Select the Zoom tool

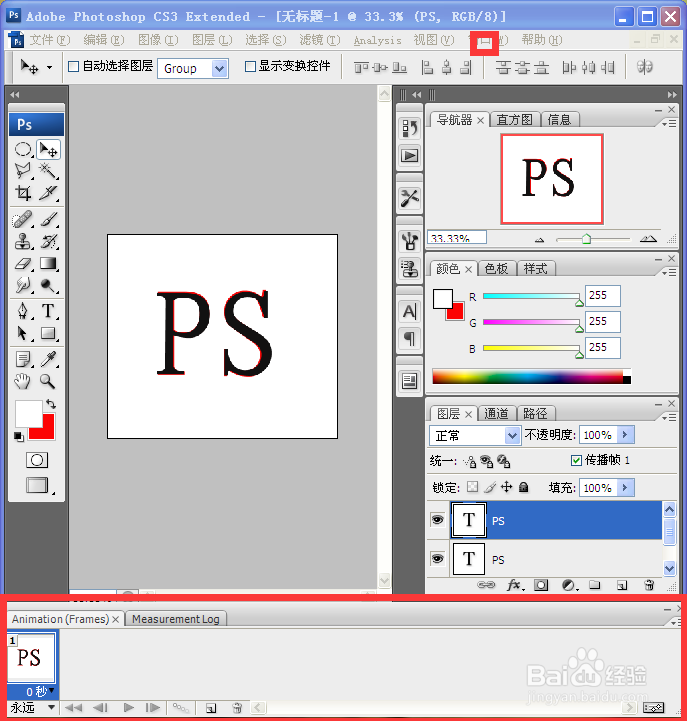[48, 381]
